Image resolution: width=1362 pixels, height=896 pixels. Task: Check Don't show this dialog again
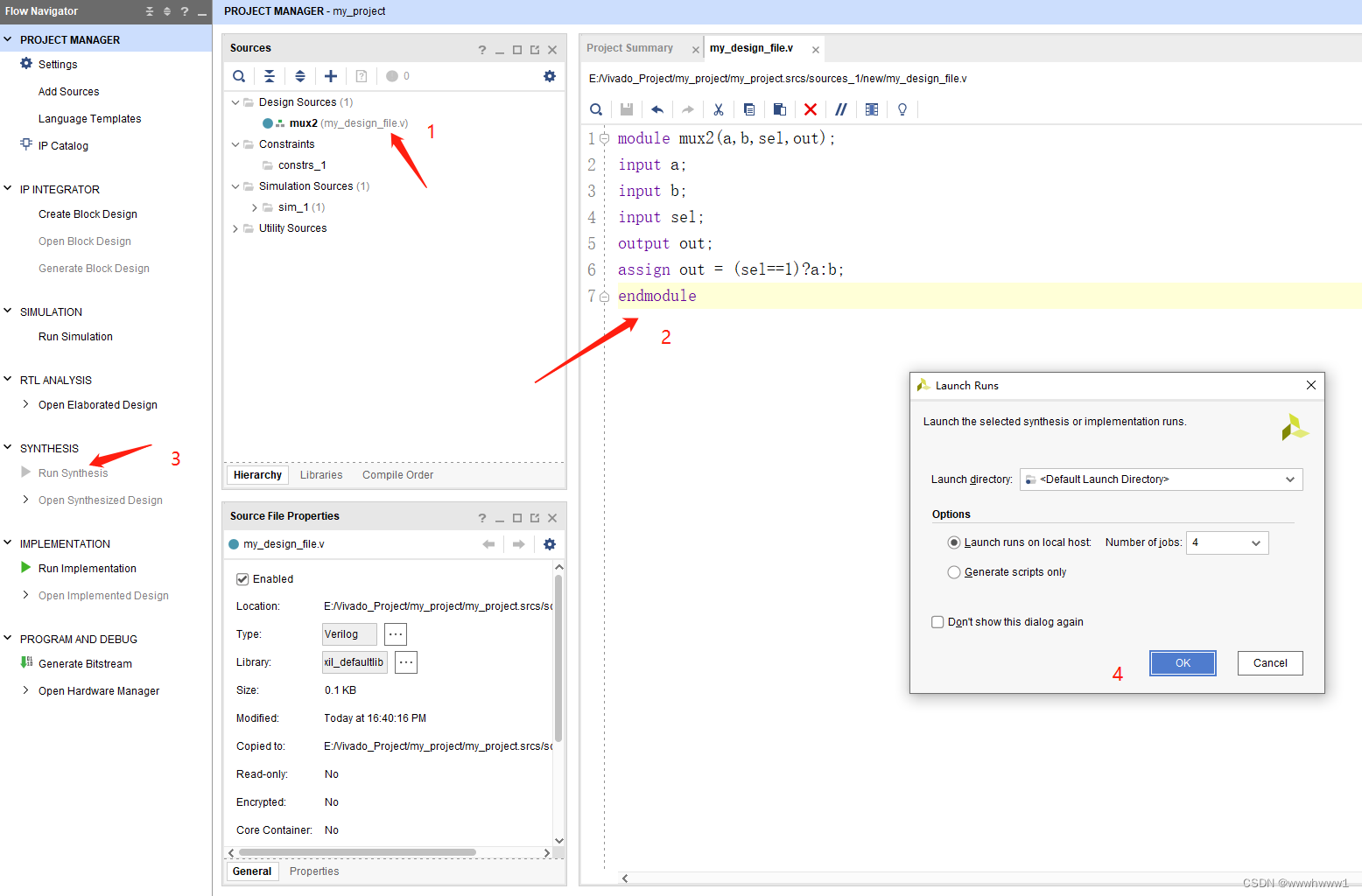(x=937, y=622)
